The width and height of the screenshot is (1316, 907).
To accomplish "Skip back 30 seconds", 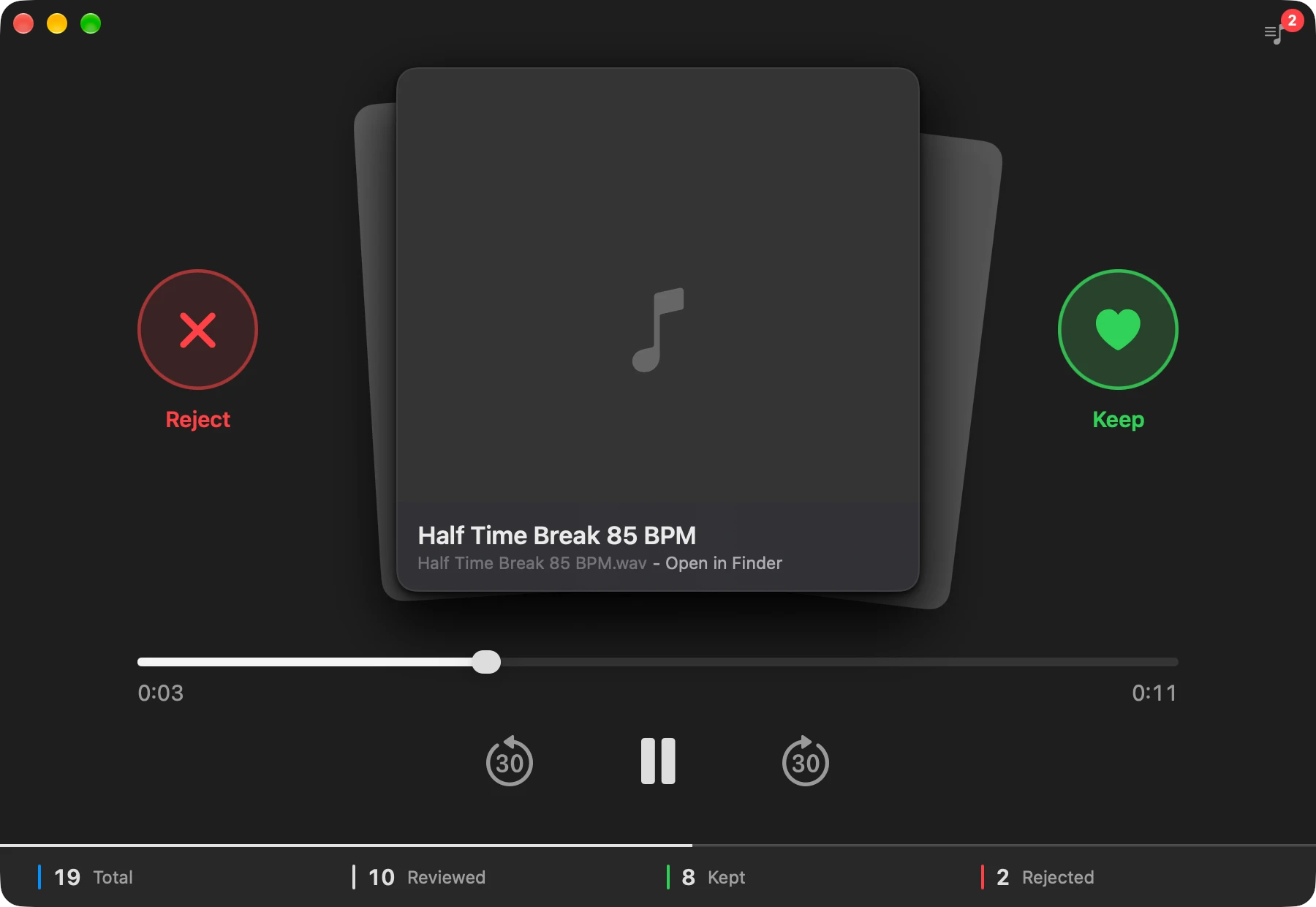I will coord(510,761).
